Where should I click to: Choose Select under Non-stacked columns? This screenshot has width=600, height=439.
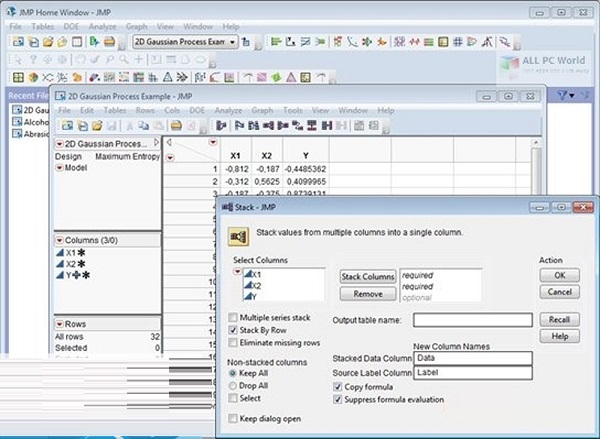[x=233, y=398]
